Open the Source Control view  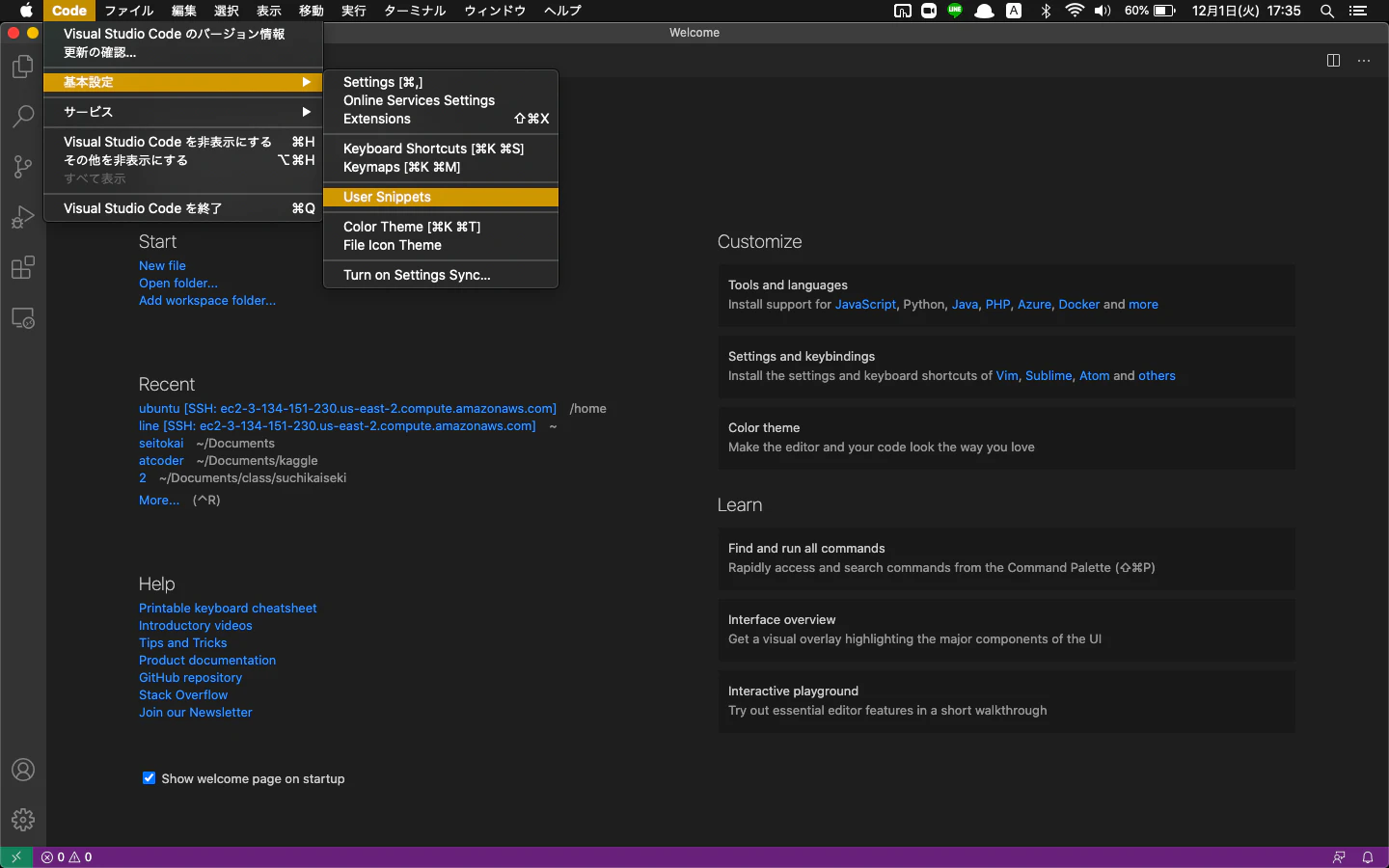22,167
